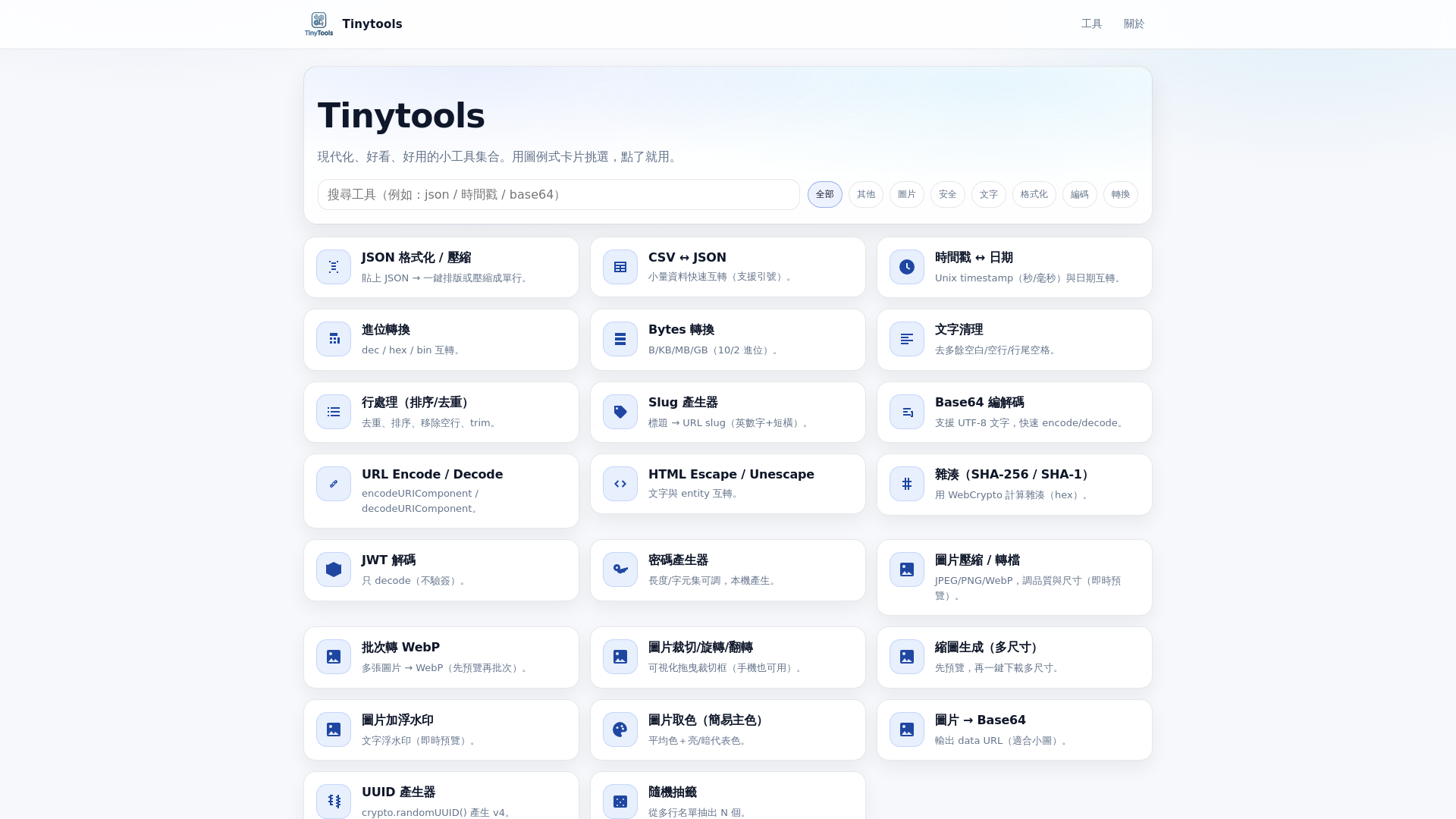The height and width of the screenshot is (819, 1456).
Task: Filter tools by 圖片 category
Action: point(907,195)
